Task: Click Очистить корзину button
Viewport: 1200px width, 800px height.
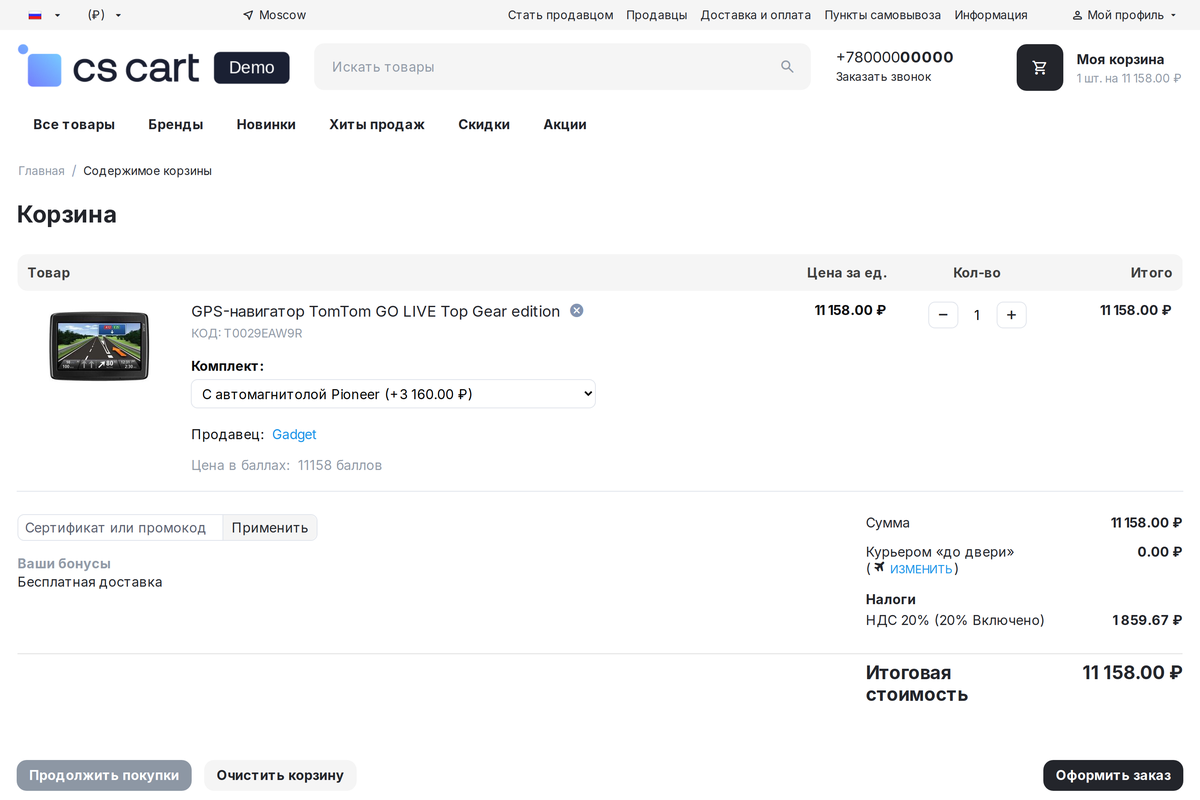Action: 280,775
